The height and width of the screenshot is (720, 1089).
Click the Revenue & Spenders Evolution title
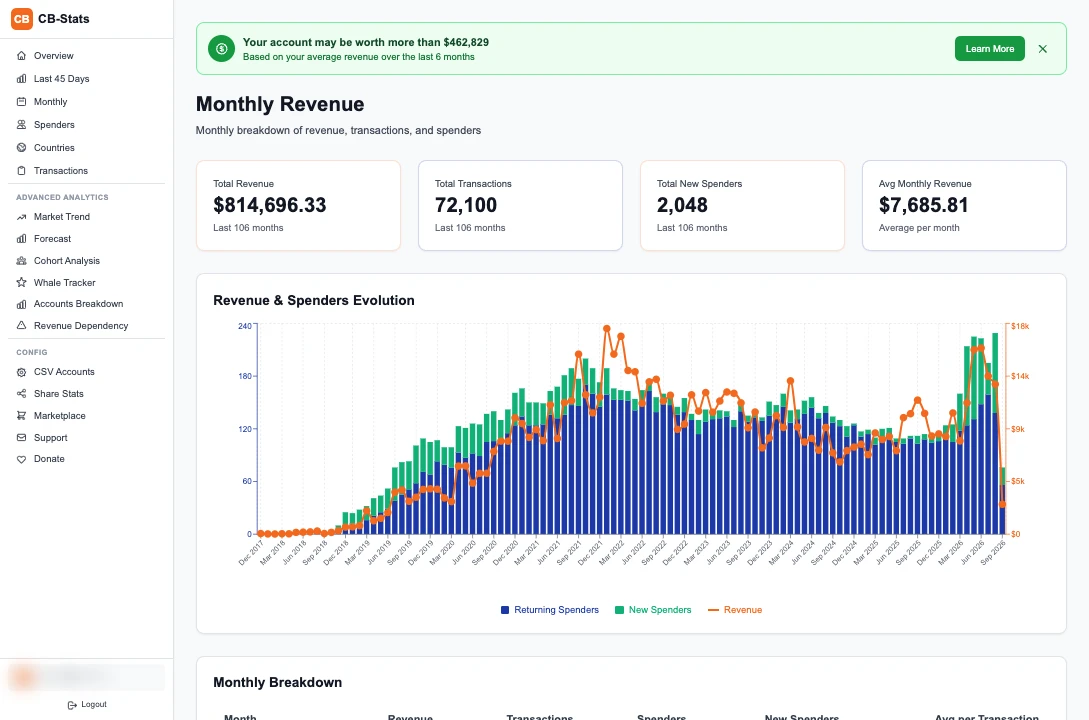point(314,301)
